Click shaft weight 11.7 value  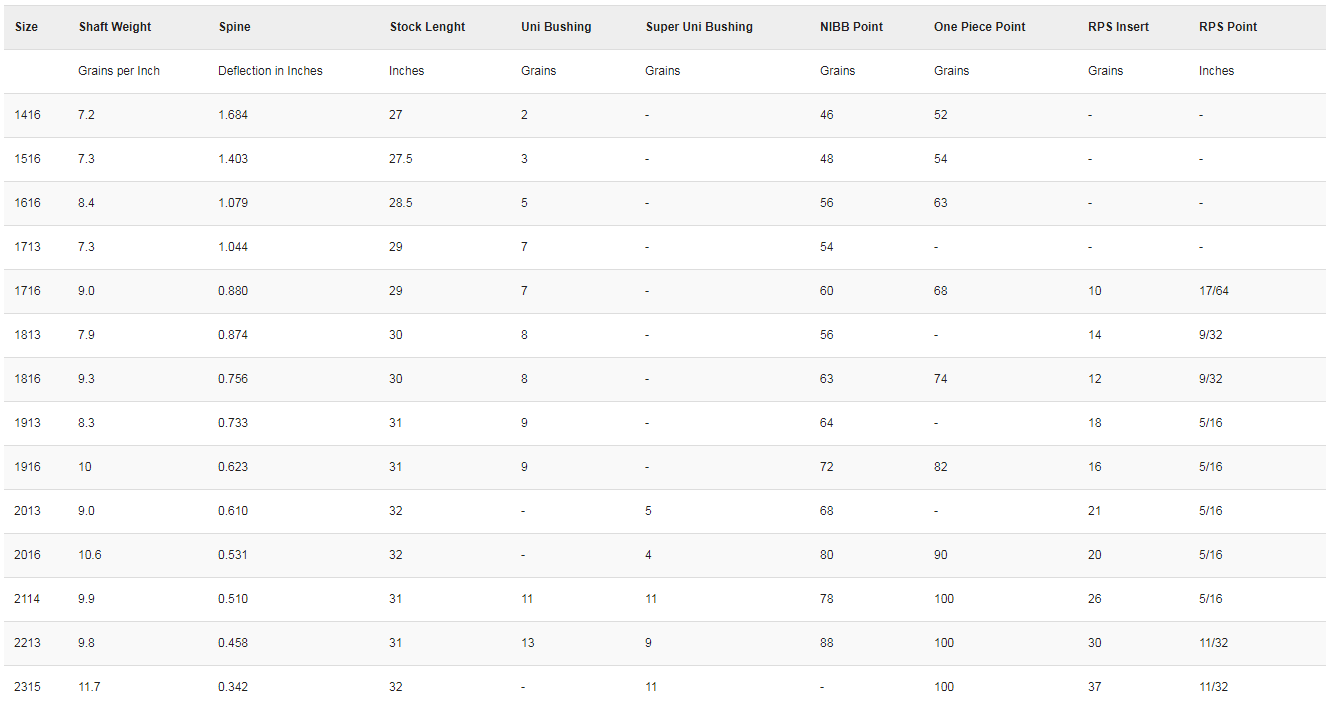[89, 687]
